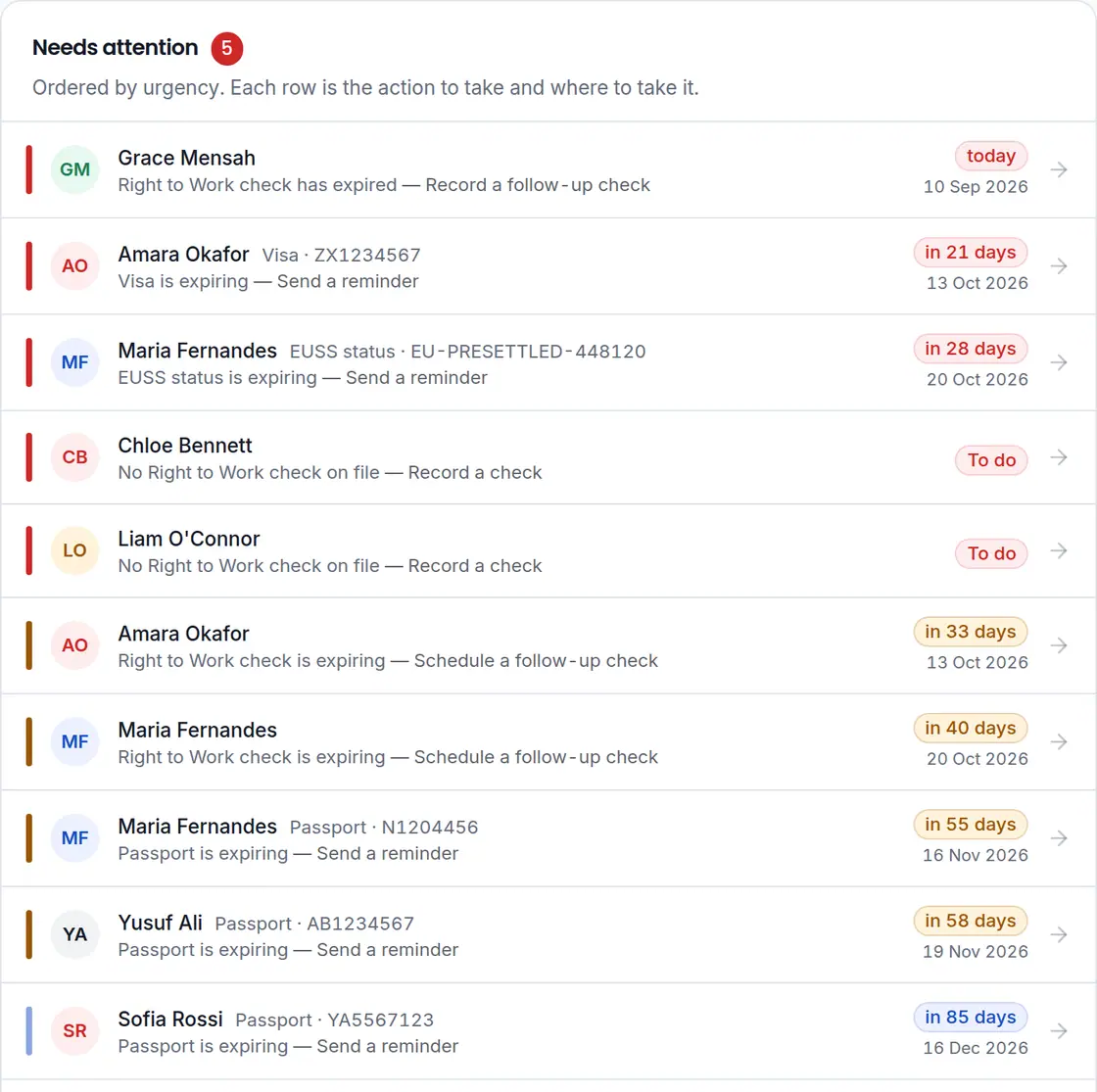1097x1092 pixels.
Task: Click Liam O'Connor's 'To do' badge
Action: tap(990, 553)
